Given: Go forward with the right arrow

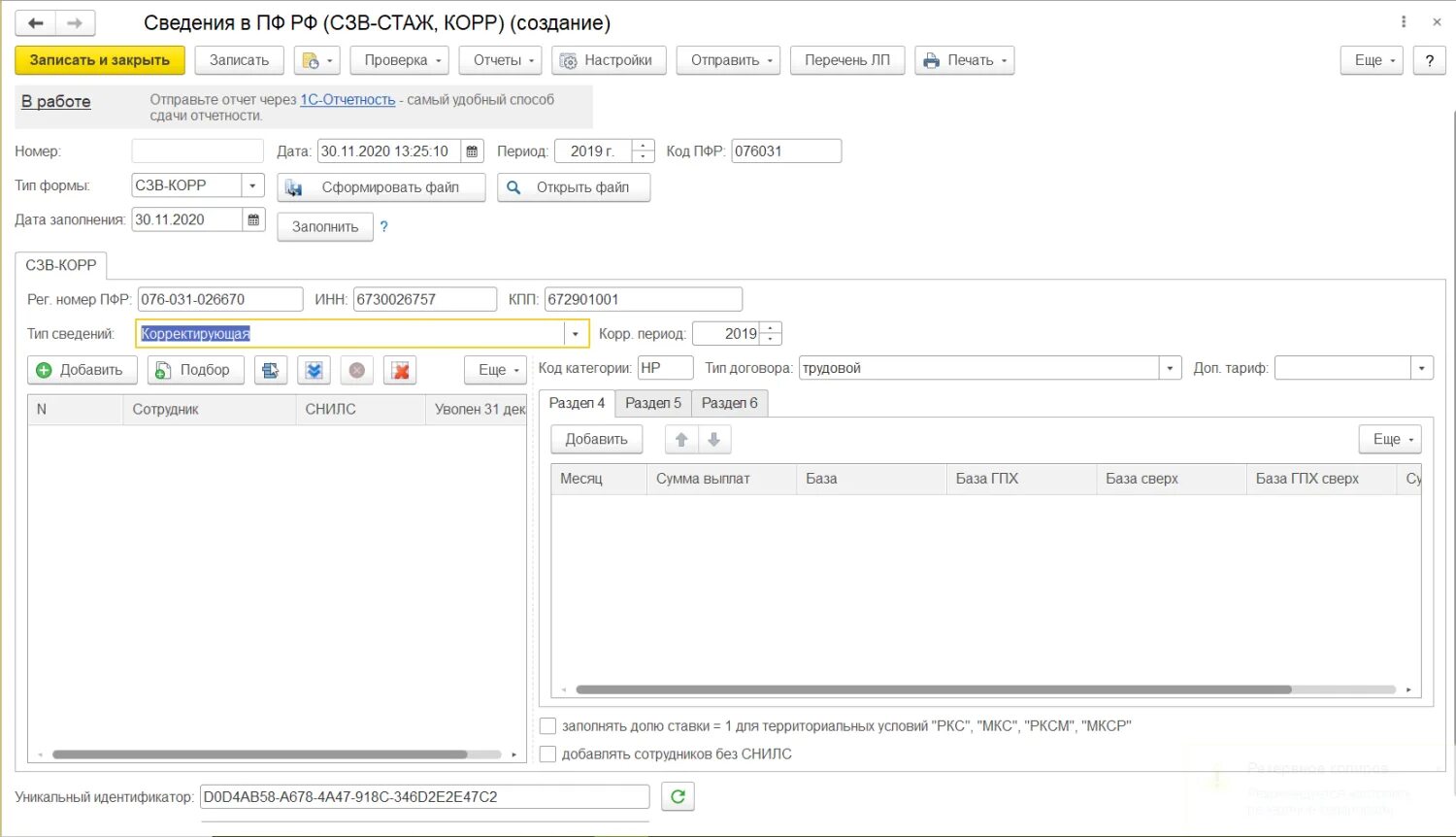Looking at the screenshot, I should click(x=76, y=22).
